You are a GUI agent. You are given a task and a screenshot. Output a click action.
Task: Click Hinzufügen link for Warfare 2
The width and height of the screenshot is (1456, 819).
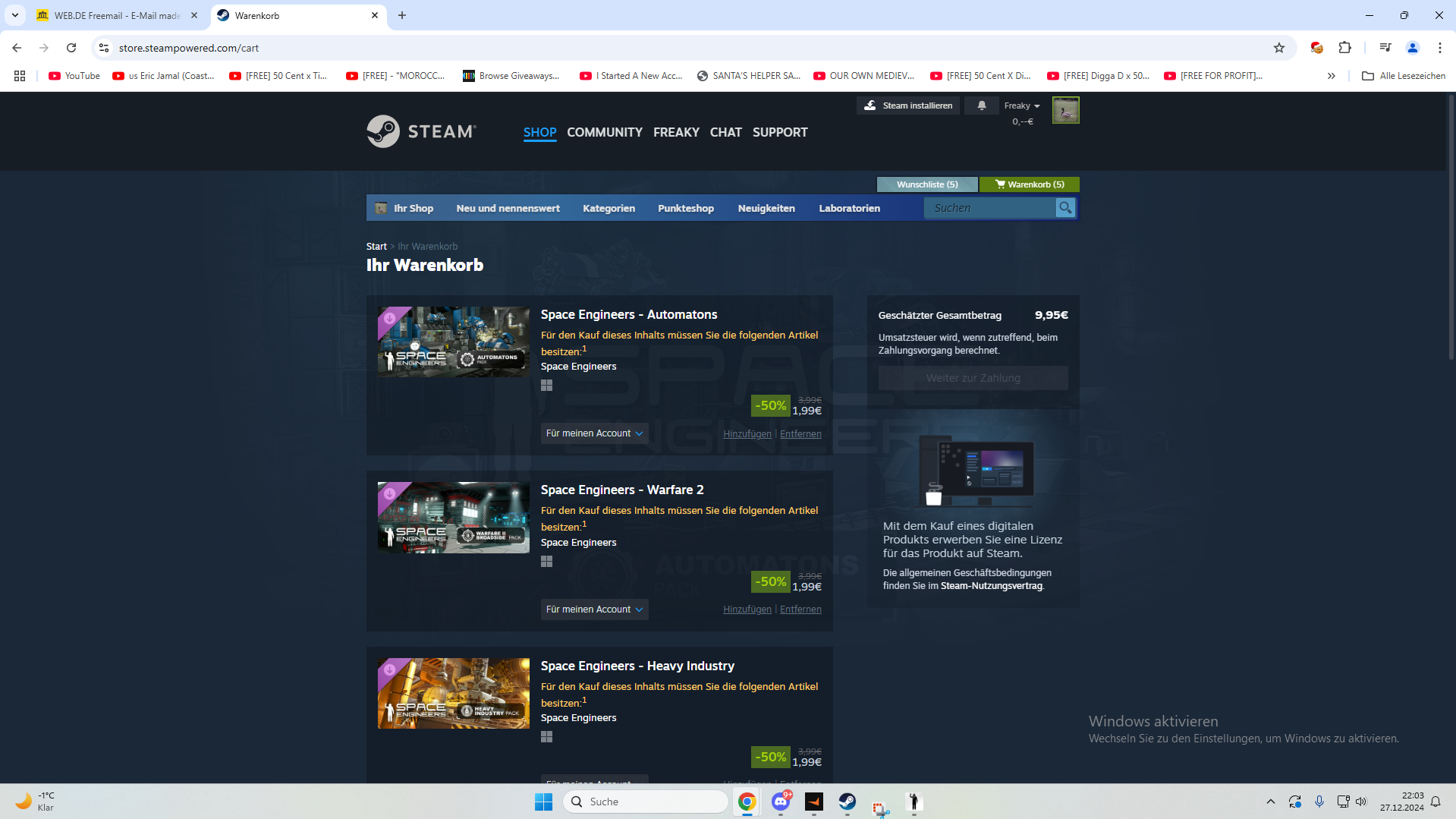coord(747,610)
